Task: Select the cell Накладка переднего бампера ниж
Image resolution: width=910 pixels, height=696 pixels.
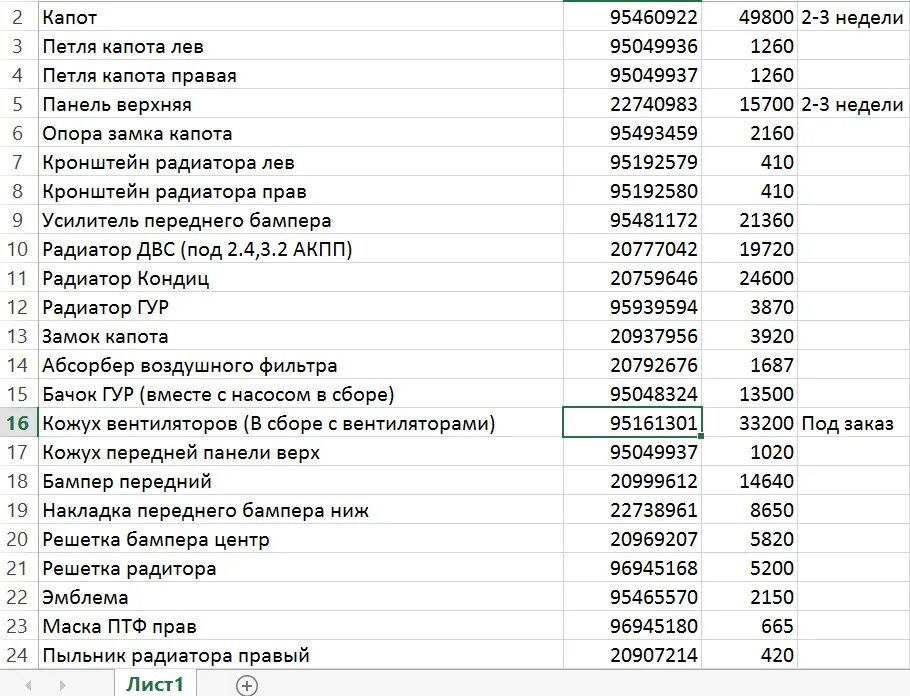Action: 301,510
